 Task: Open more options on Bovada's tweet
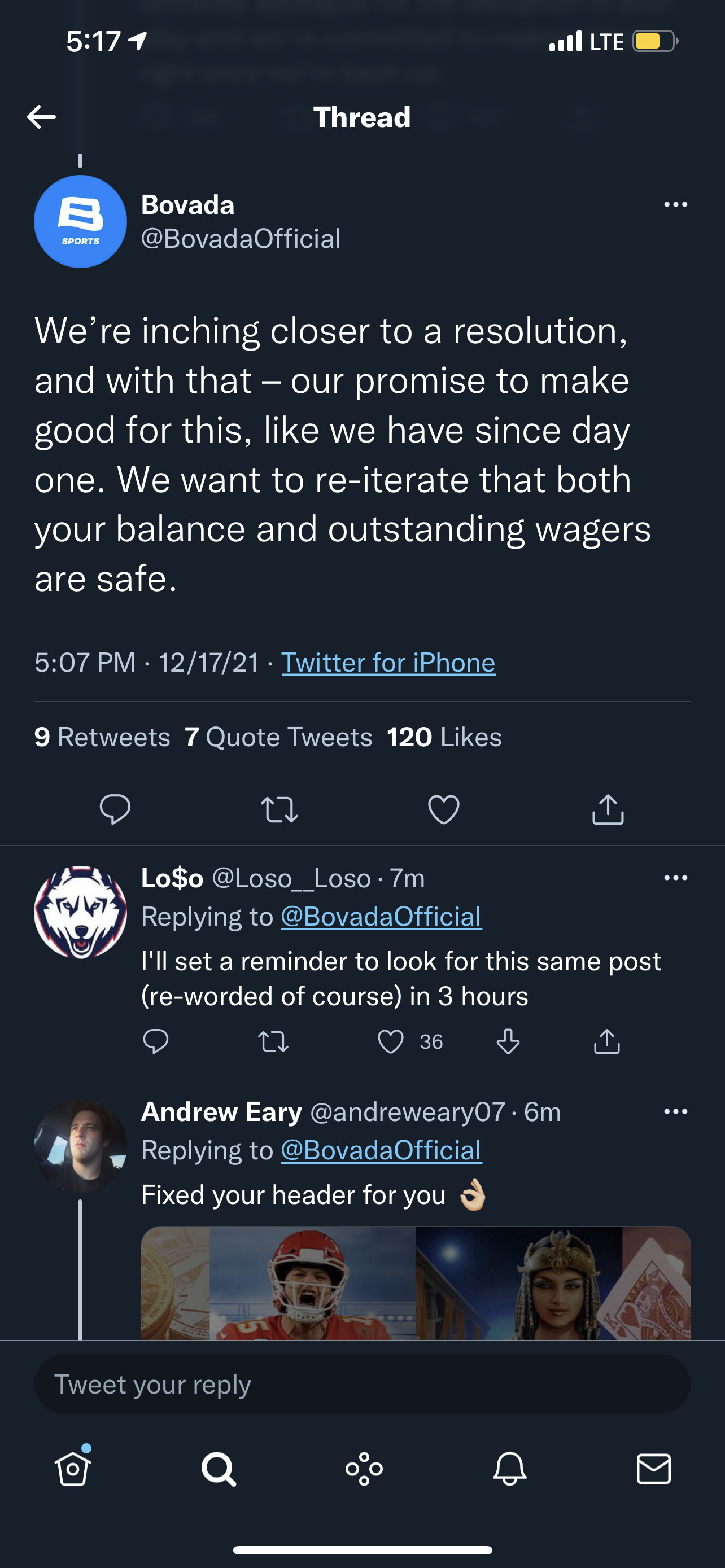675,204
